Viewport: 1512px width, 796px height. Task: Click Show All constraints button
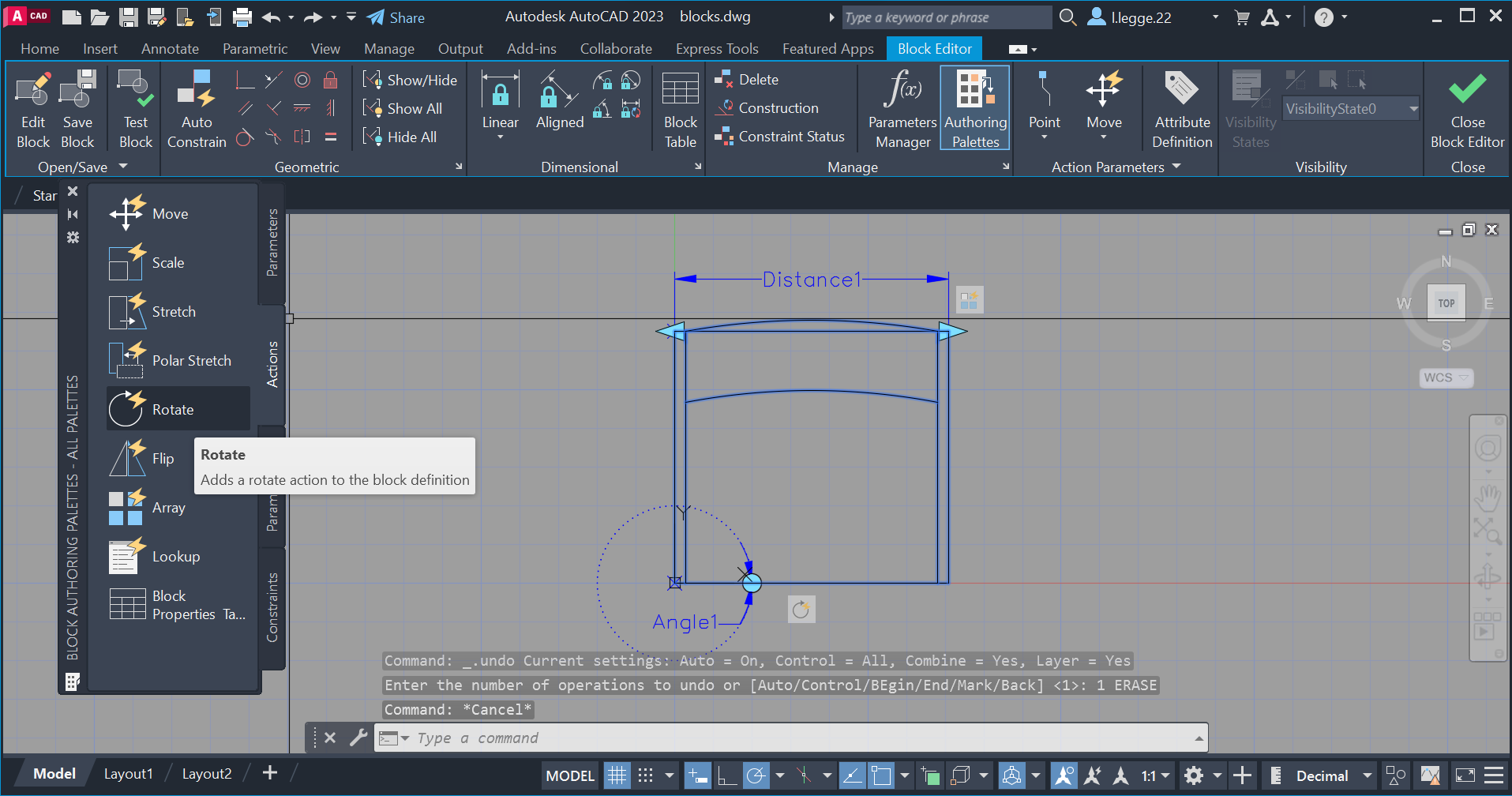tap(402, 108)
